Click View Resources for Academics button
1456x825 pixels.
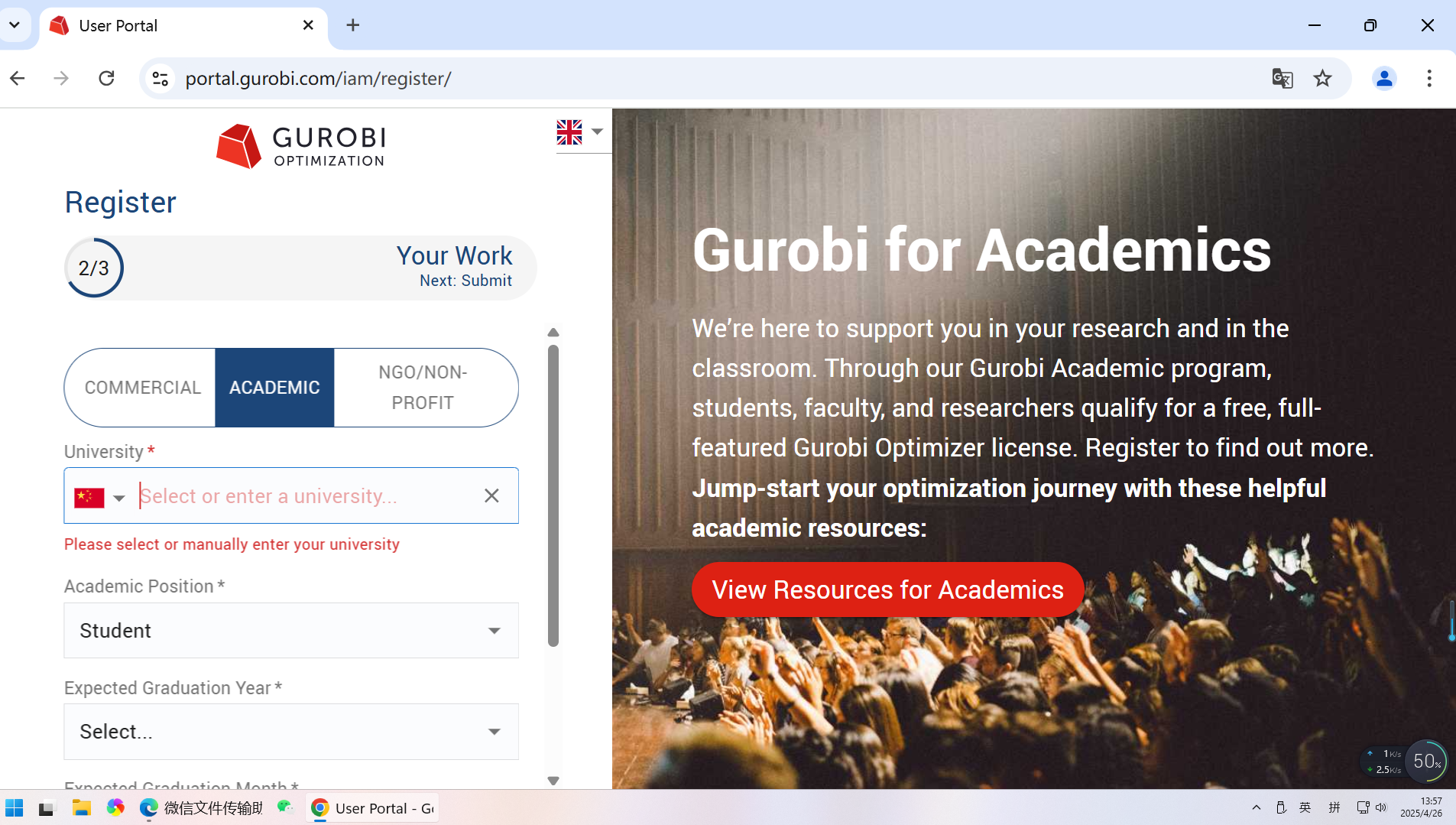click(887, 590)
